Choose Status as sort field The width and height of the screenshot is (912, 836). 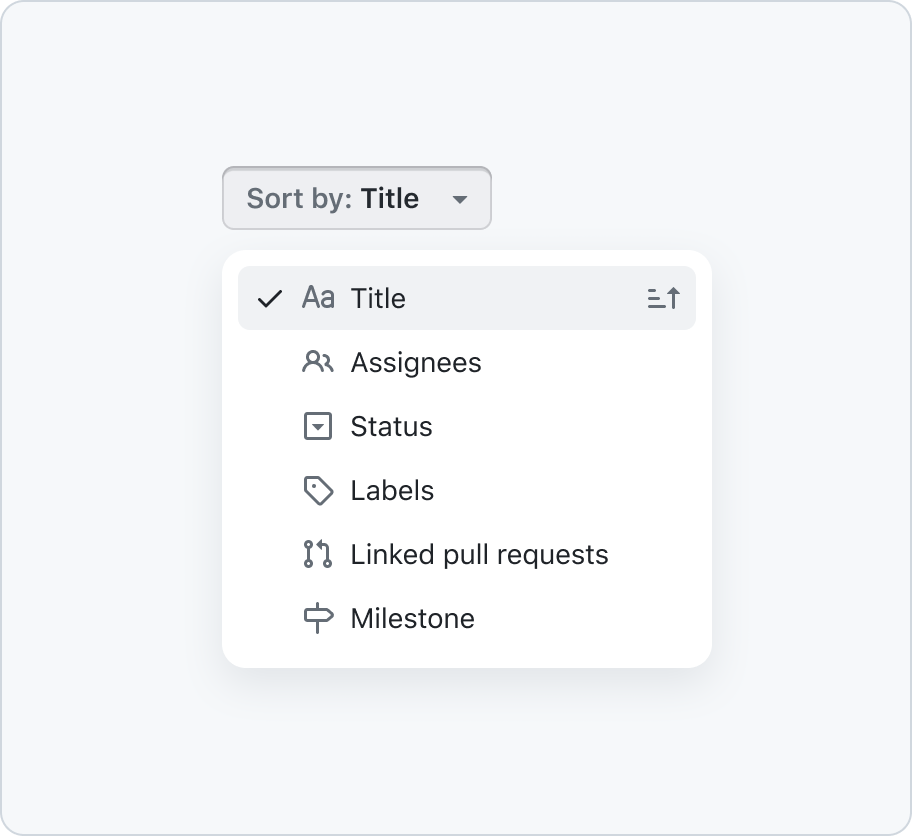pos(466,426)
